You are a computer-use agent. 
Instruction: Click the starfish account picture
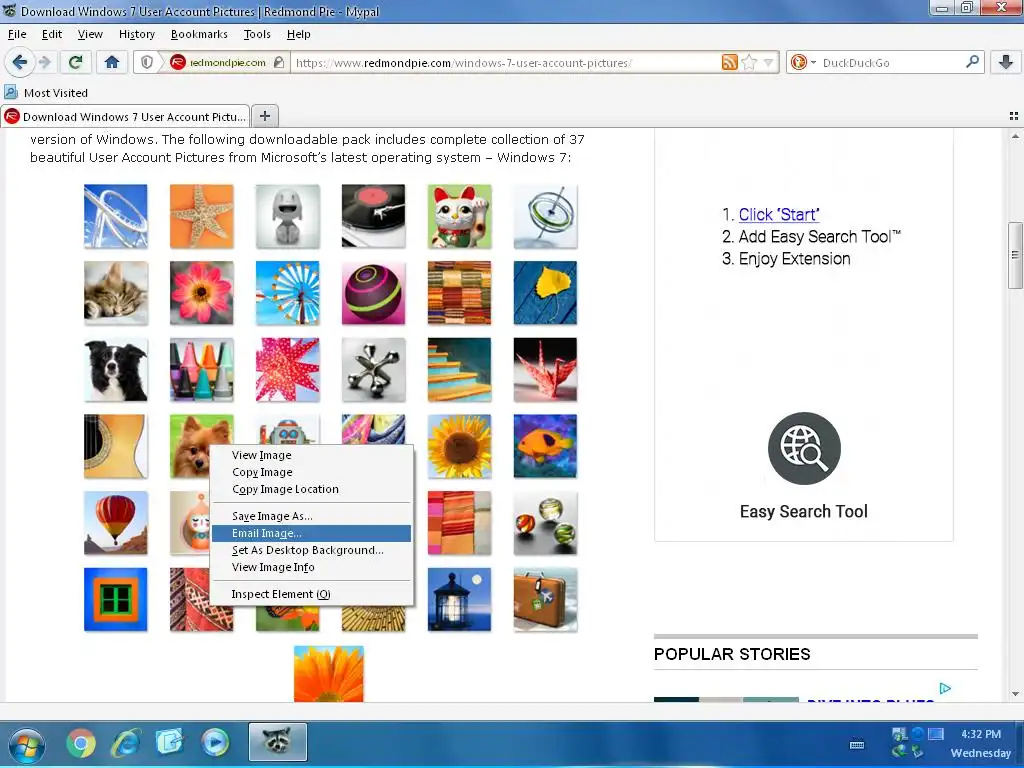click(202, 216)
